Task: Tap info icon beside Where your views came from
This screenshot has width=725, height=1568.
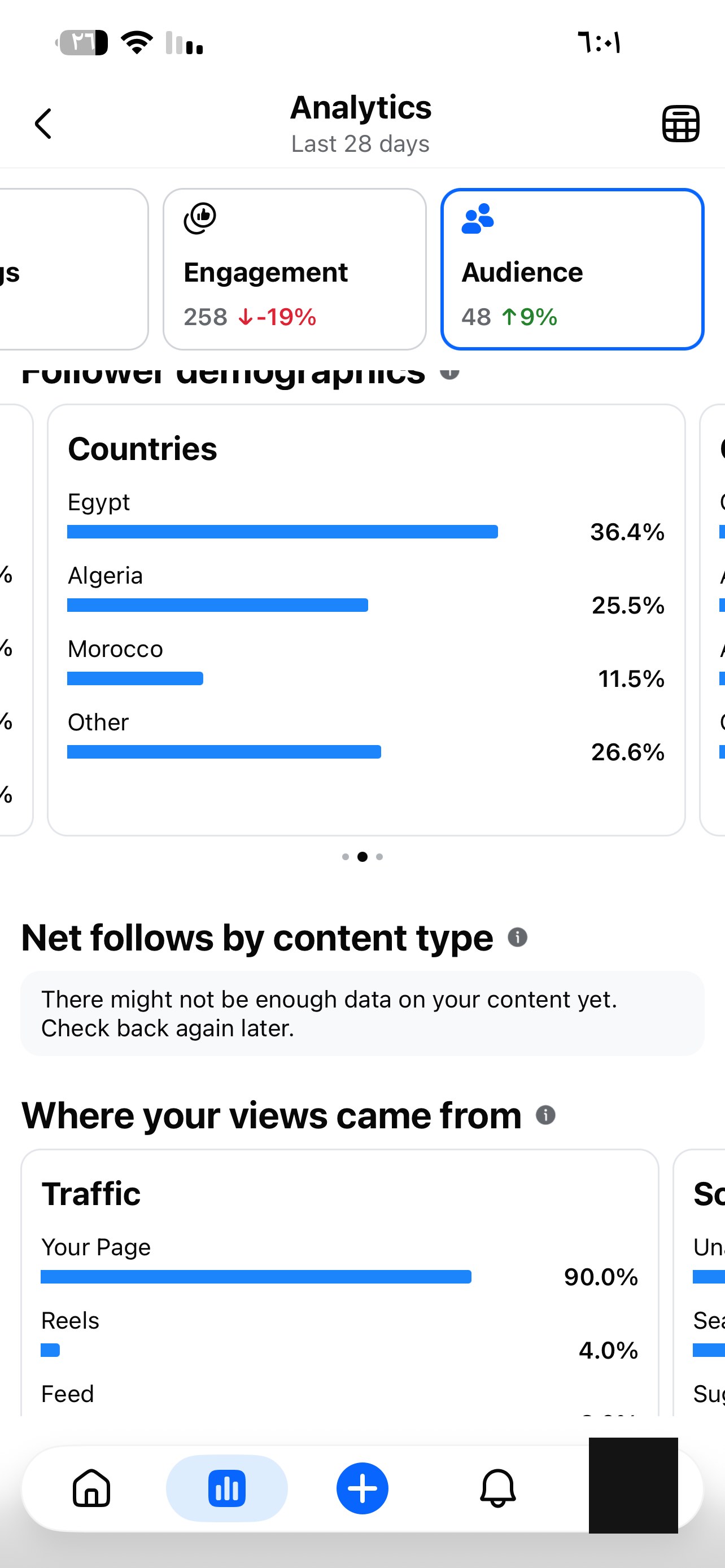Action: [x=545, y=1115]
